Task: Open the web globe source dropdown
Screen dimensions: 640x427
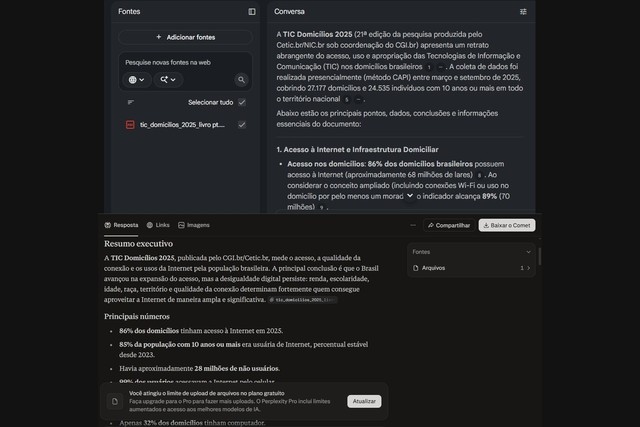Action: (136, 80)
